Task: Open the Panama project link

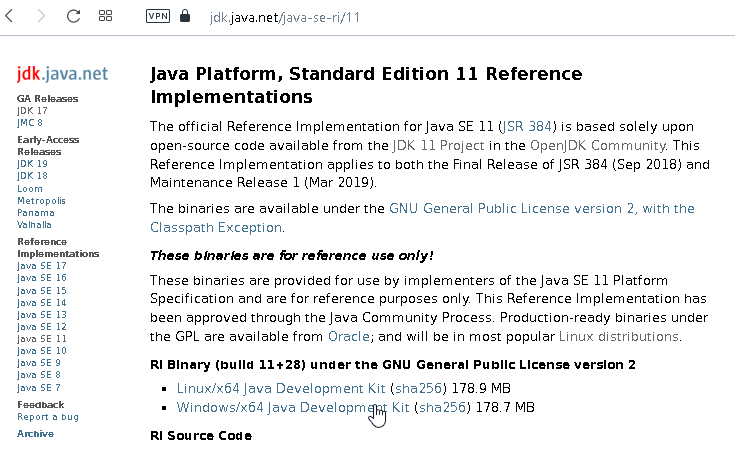Action: [36, 213]
